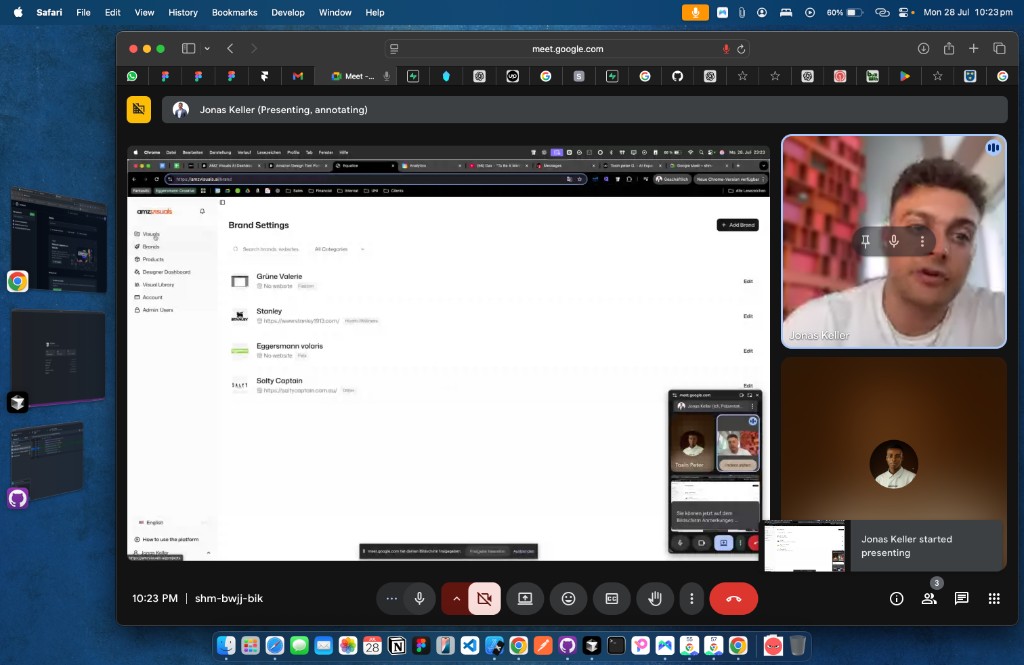This screenshot has width=1024, height=665.
Task: Open Finder from the Dock
Action: [226, 646]
